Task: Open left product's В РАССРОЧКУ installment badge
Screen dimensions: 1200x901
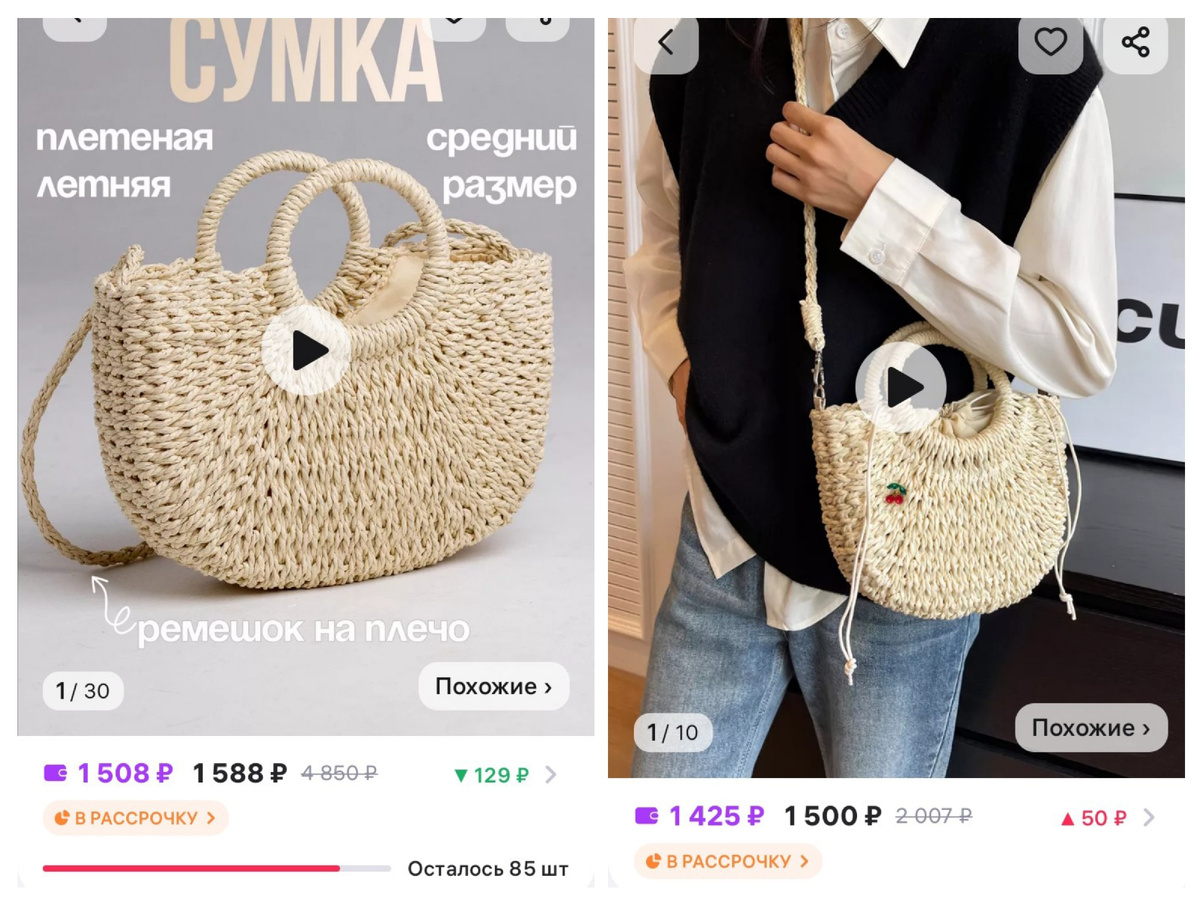Action: pyautogui.click(x=135, y=818)
